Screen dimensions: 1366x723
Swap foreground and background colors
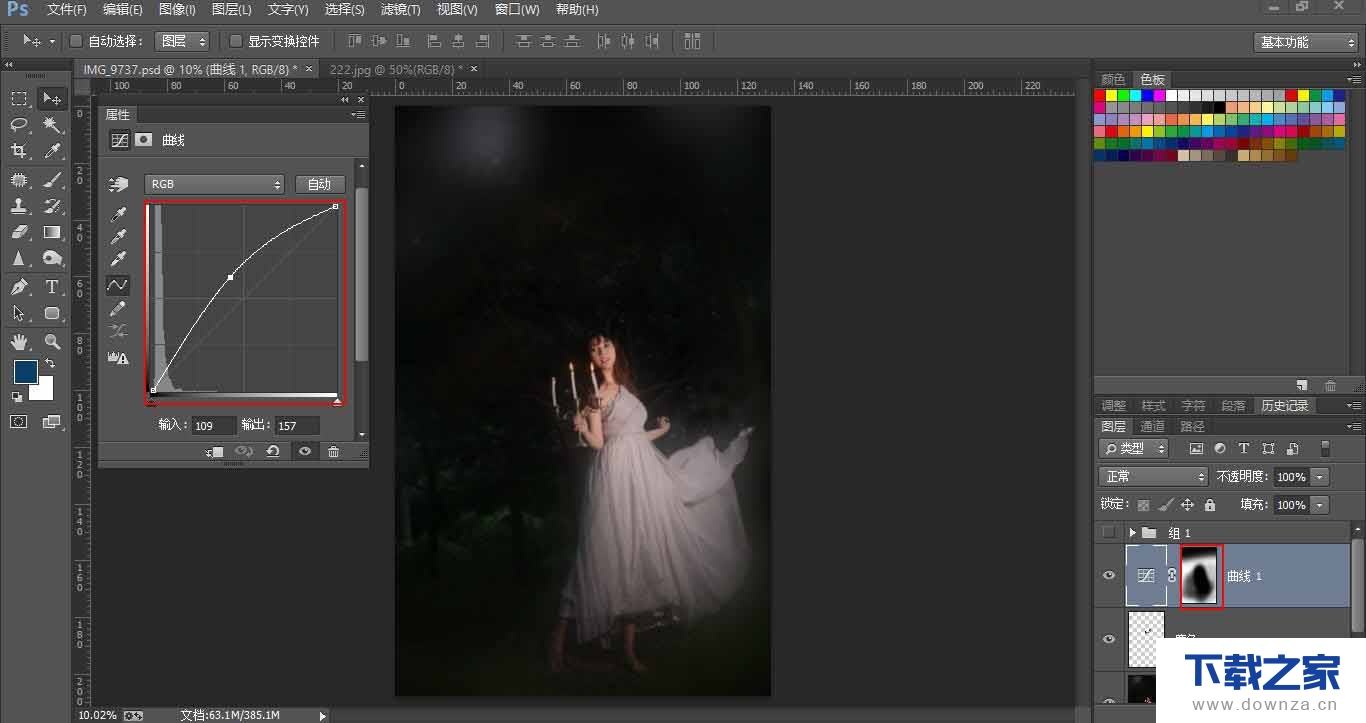pos(50,363)
